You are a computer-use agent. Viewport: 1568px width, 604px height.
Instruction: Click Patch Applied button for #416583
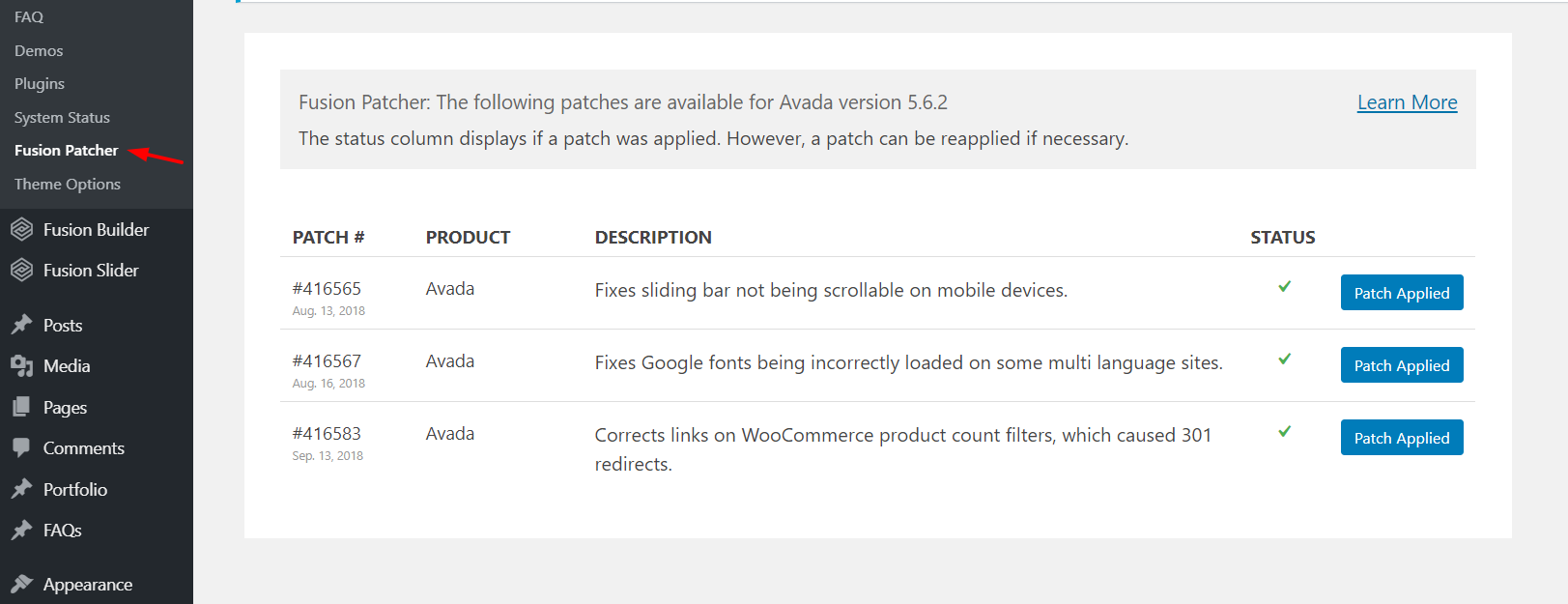(x=1402, y=438)
